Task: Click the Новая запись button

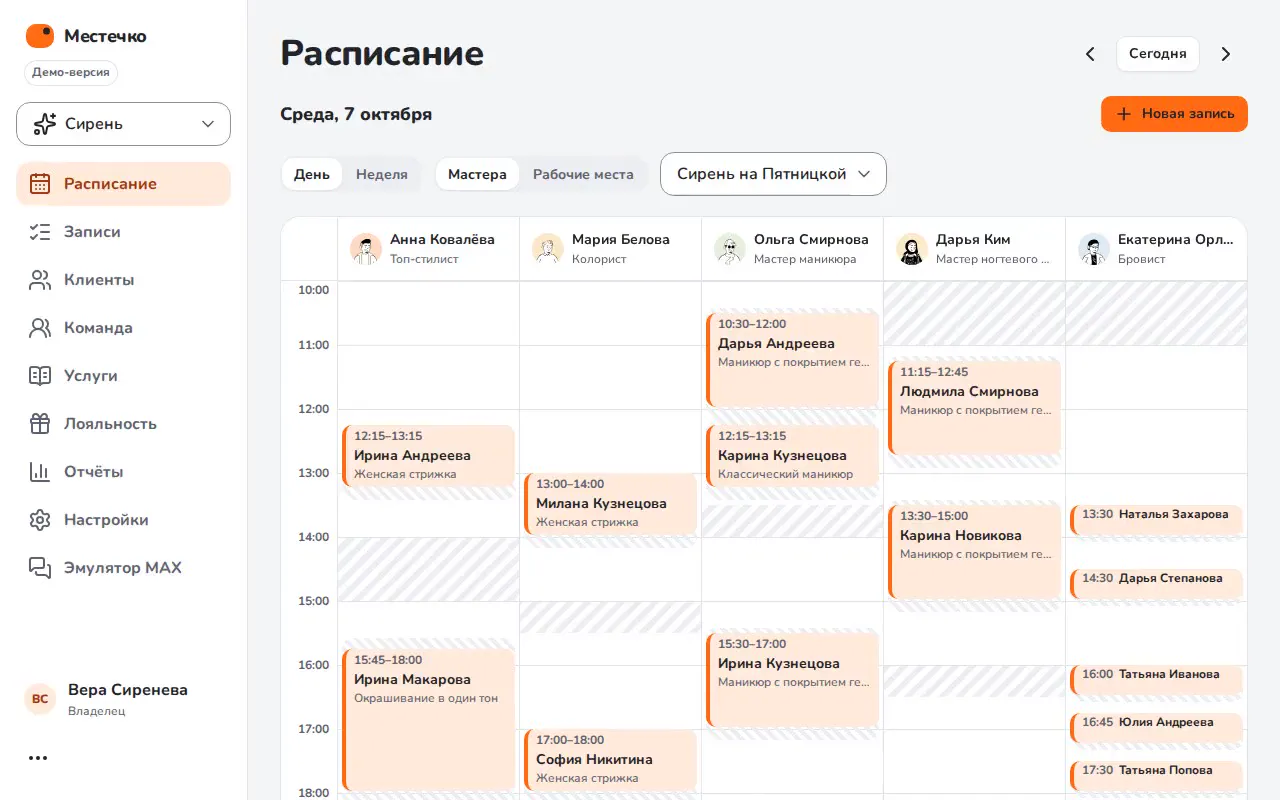Action: point(1174,114)
